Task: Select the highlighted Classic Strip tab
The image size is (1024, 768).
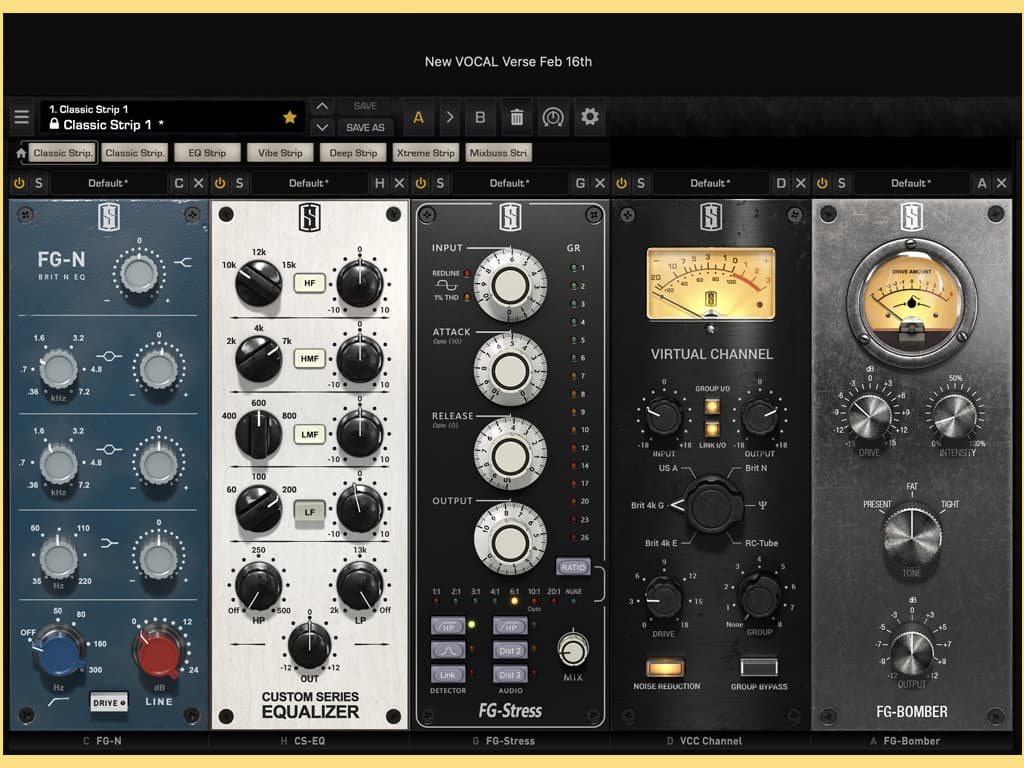Action: click(62, 153)
